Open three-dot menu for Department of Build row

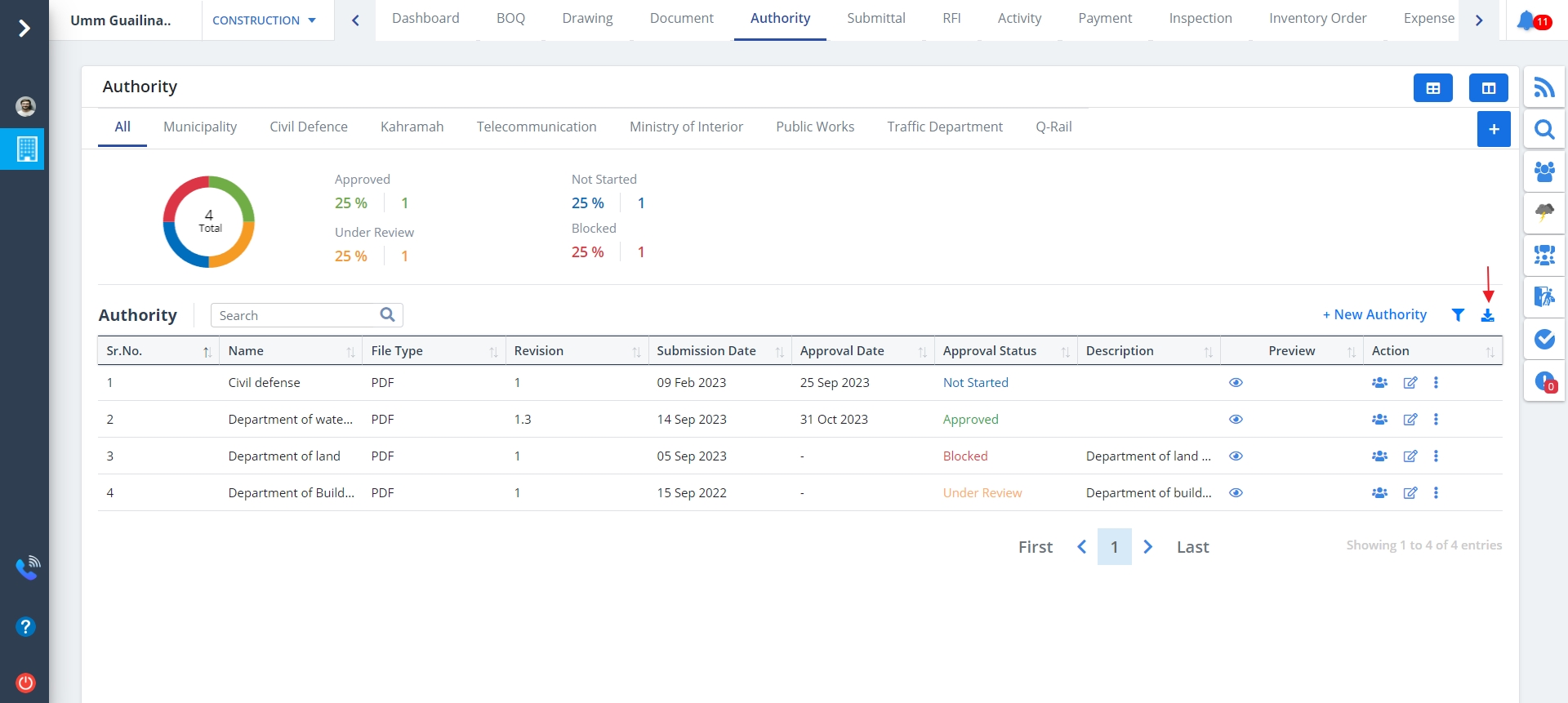coord(1436,493)
